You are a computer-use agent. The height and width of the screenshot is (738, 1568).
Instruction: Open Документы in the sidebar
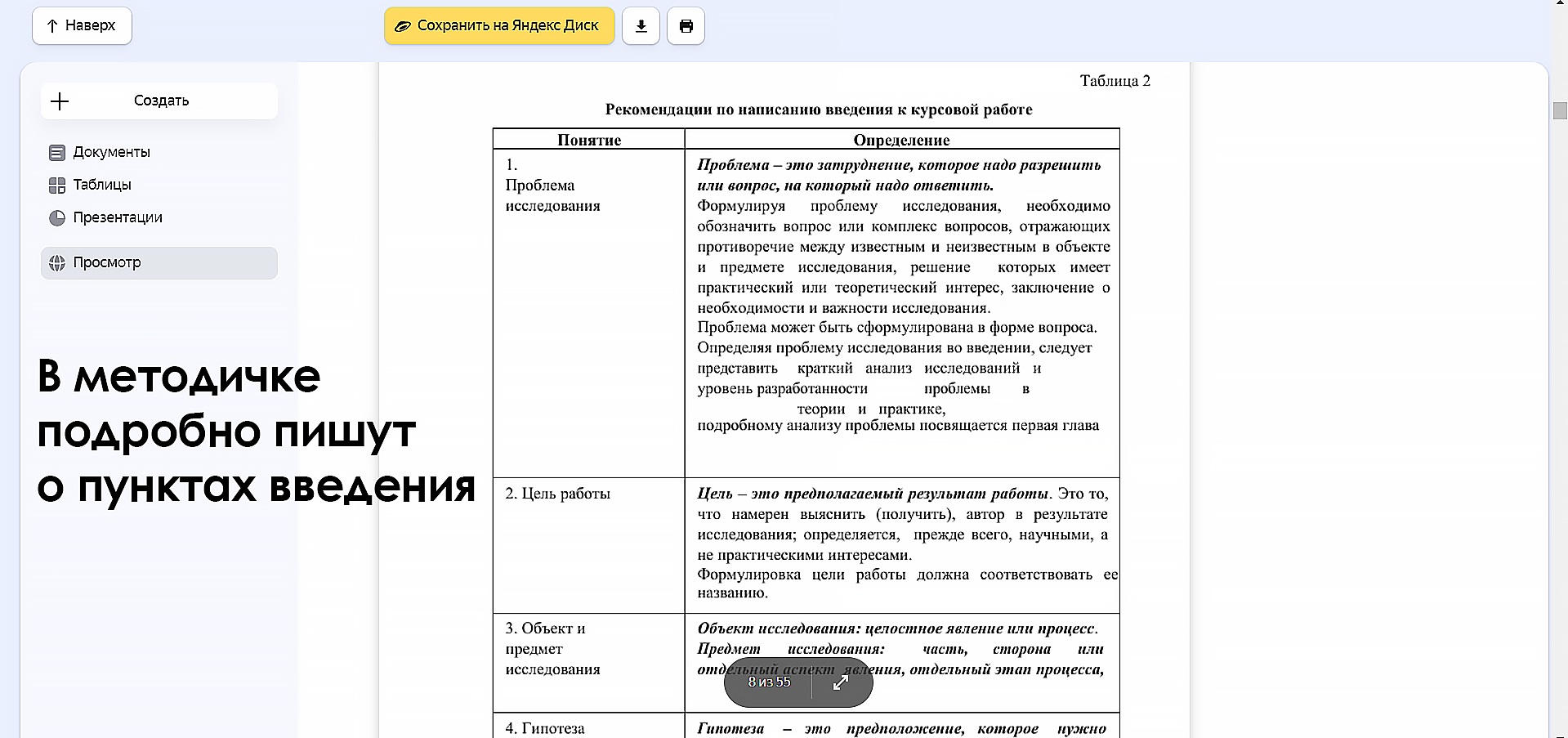159,152
